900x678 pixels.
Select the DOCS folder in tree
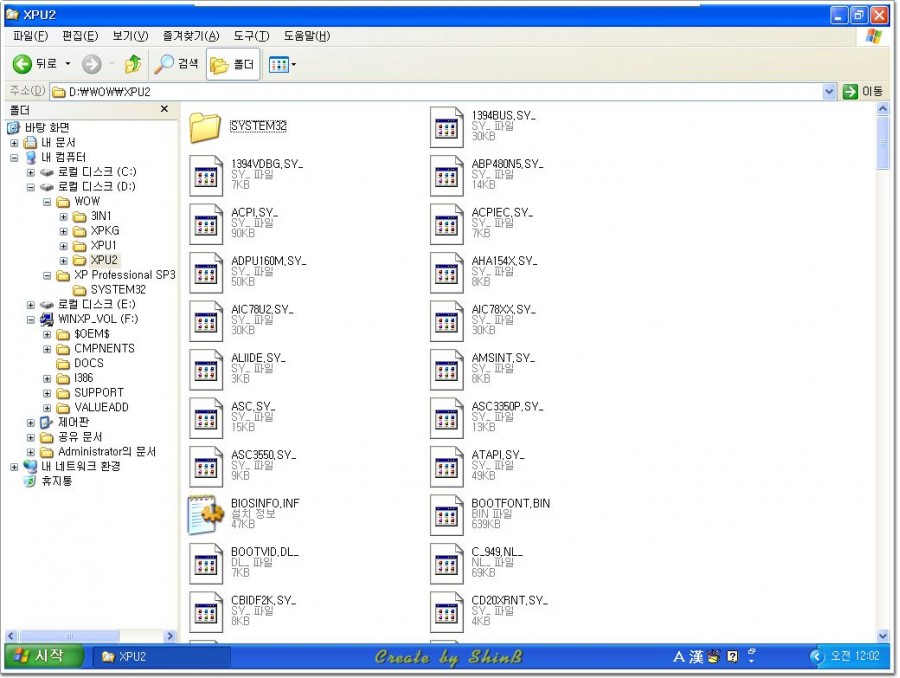89,363
